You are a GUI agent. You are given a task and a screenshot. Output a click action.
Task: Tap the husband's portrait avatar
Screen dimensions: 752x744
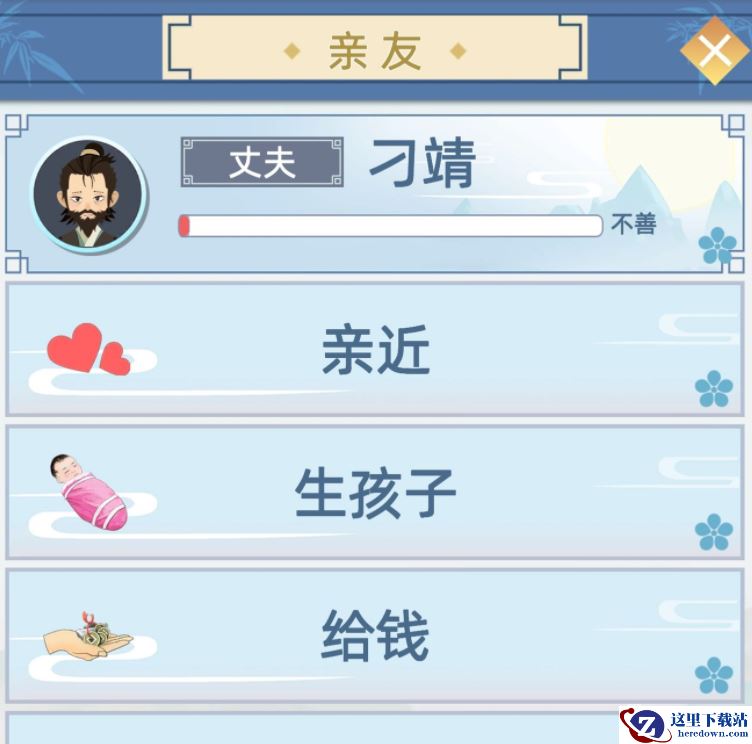pos(89,194)
